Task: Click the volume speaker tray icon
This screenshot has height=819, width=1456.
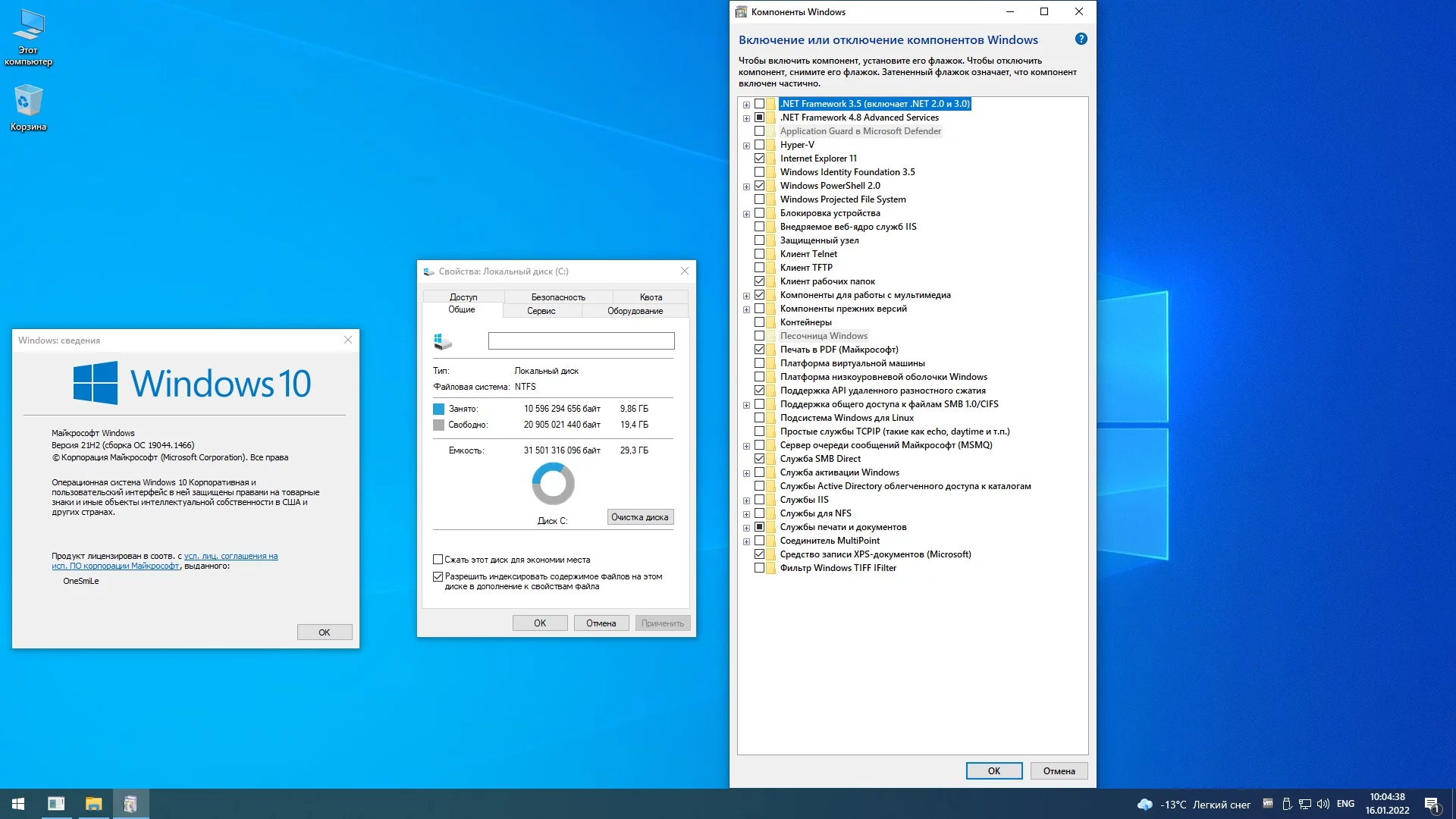Action: pos(1323,804)
